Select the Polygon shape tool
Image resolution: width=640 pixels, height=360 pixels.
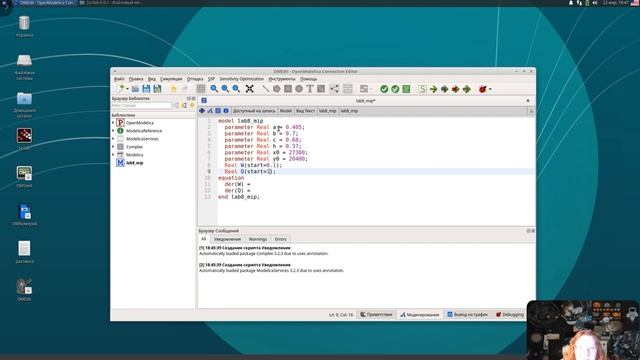pyautogui.click(x=277, y=89)
